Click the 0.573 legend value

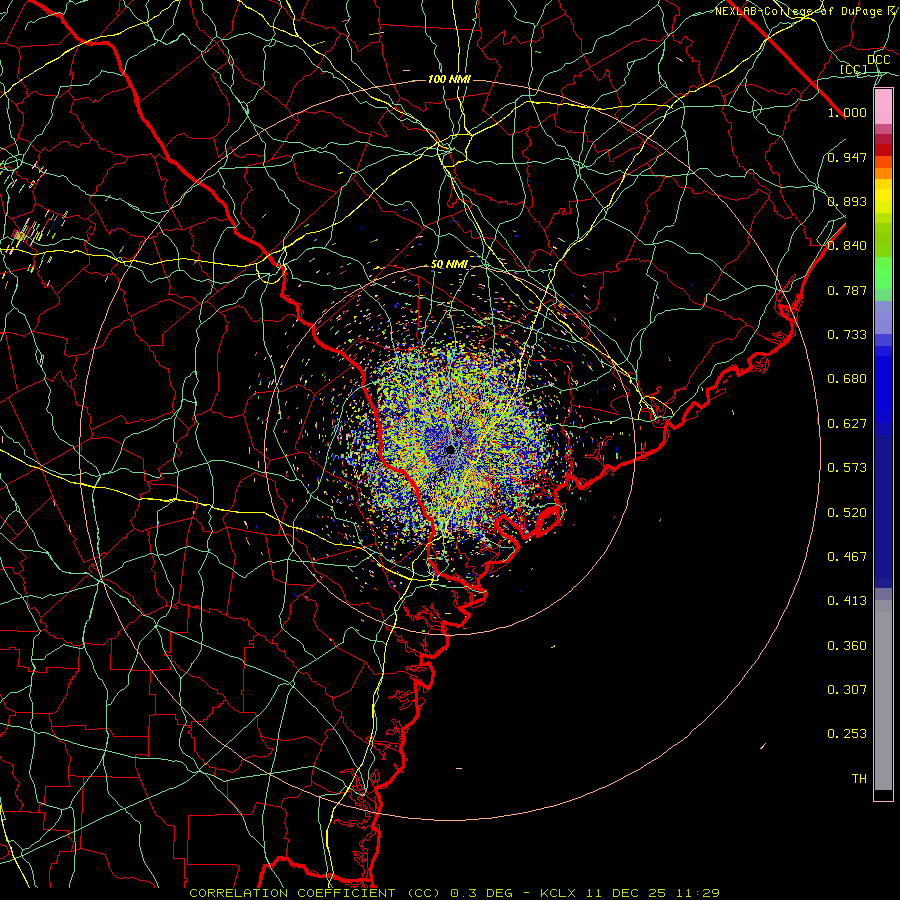(847, 468)
